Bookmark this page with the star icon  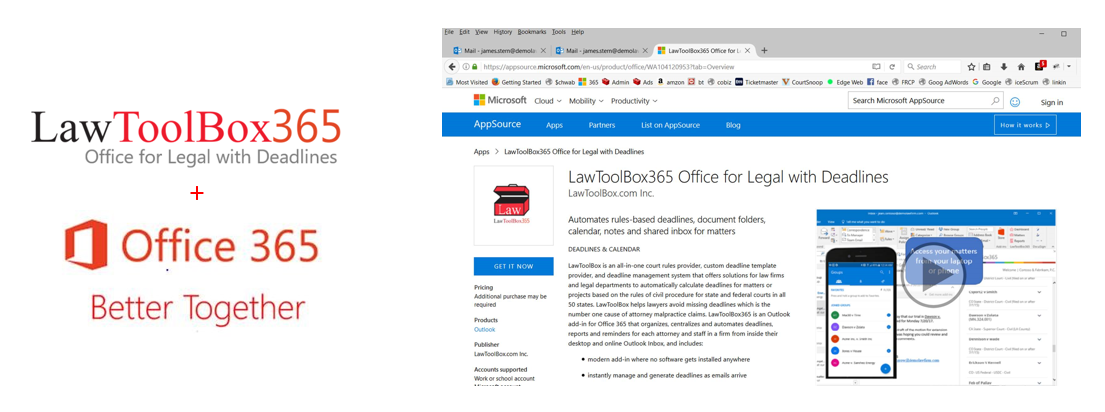[x=971, y=67]
